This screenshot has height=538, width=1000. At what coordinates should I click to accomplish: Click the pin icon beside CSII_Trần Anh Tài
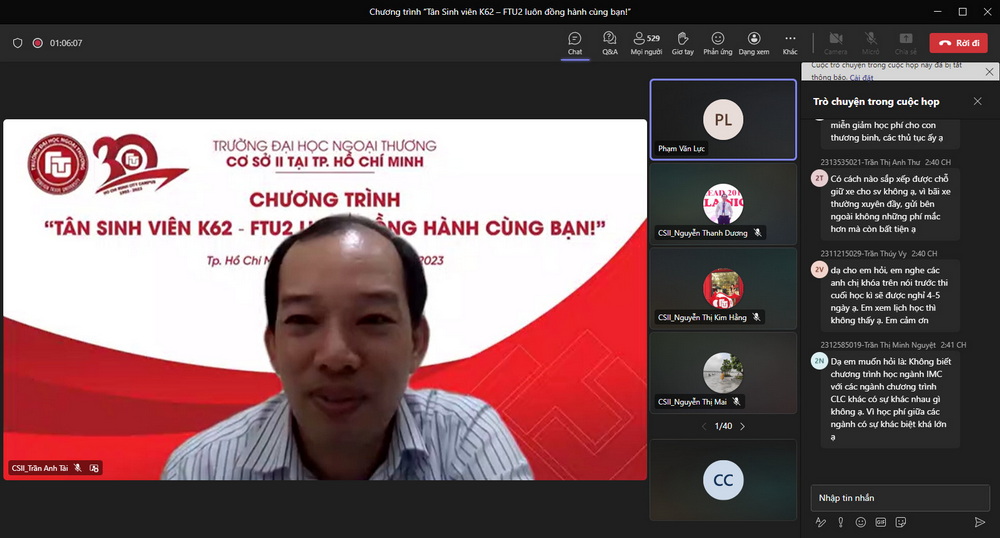click(94, 468)
